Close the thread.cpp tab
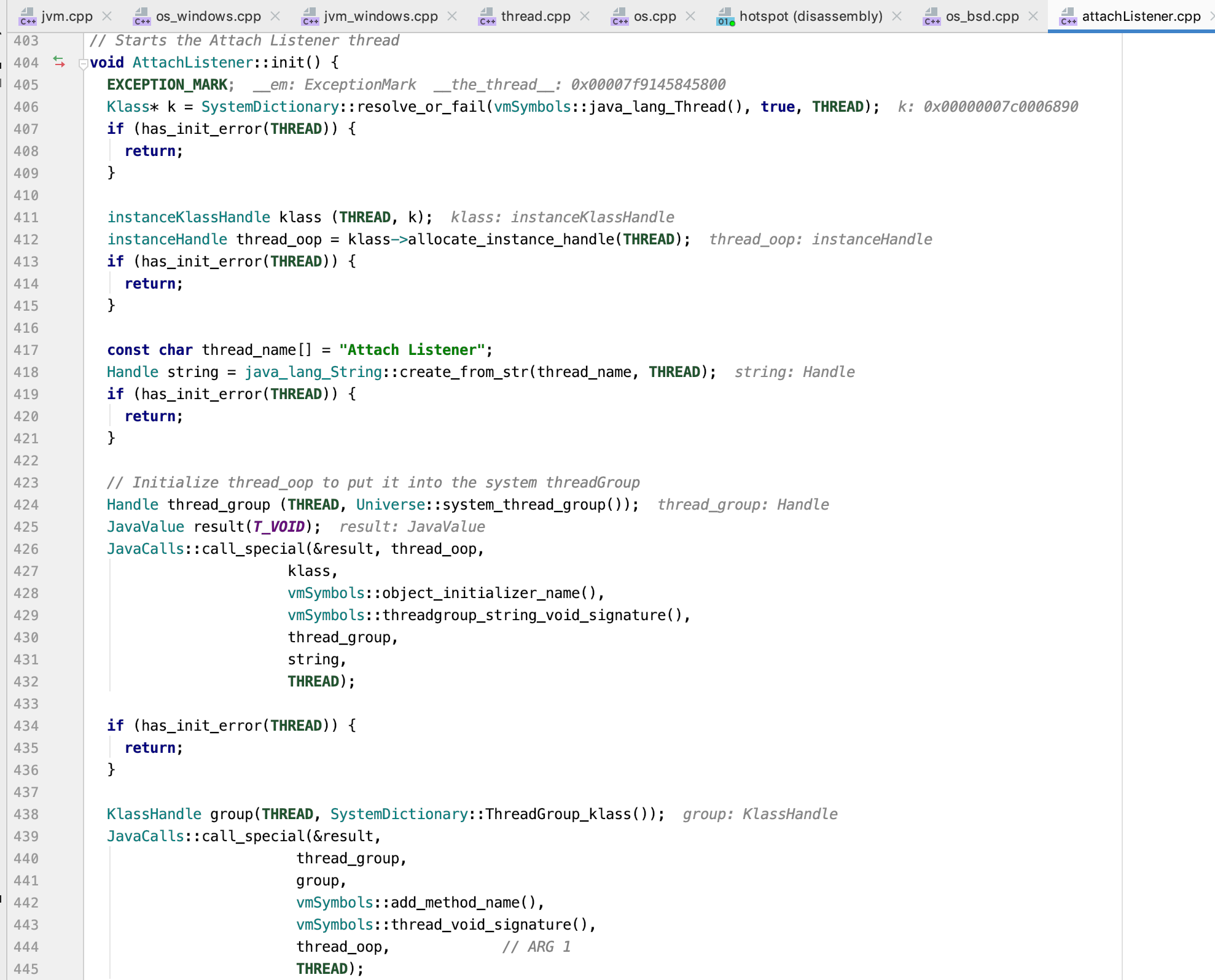The height and width of the screenshot is (980, 1215). [585, 17]
